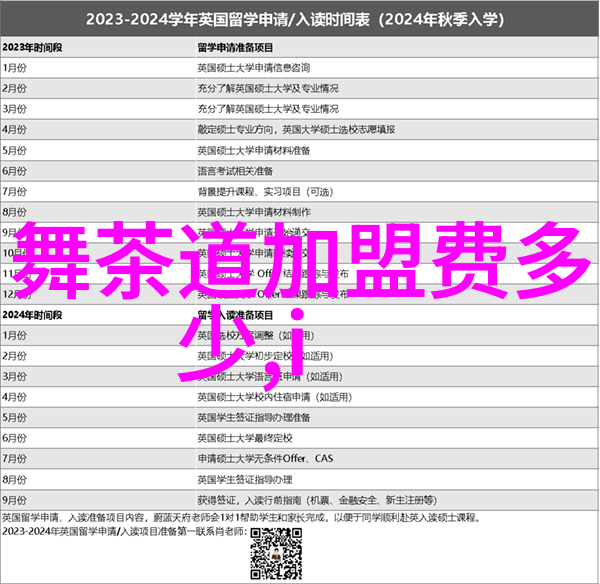Click the 2月份 row label

coord(16,88)
